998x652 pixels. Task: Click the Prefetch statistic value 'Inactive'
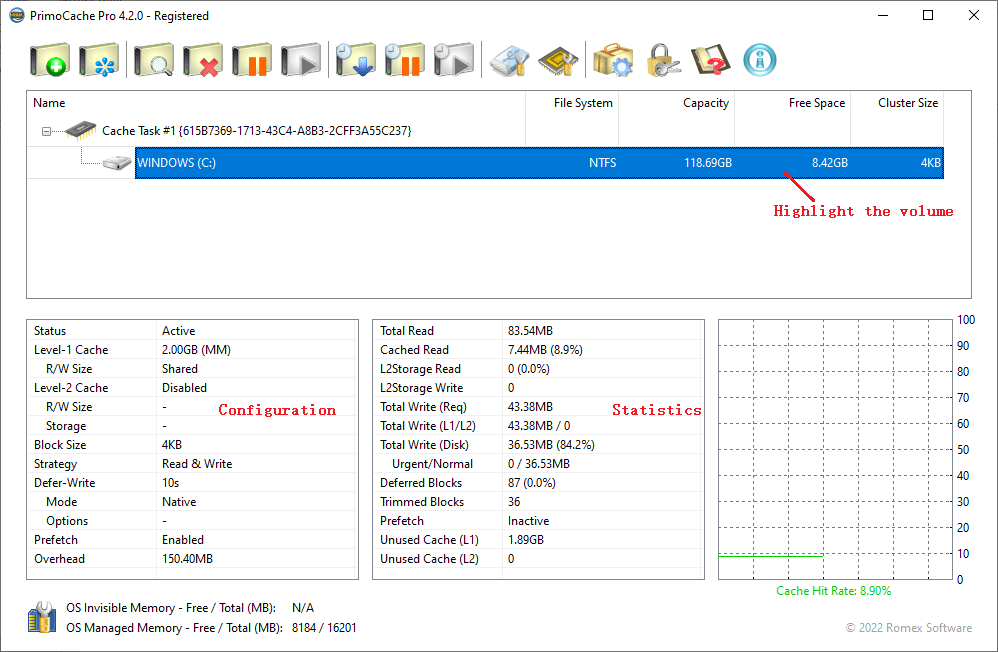pyautogui.click(x=528, y=521)
